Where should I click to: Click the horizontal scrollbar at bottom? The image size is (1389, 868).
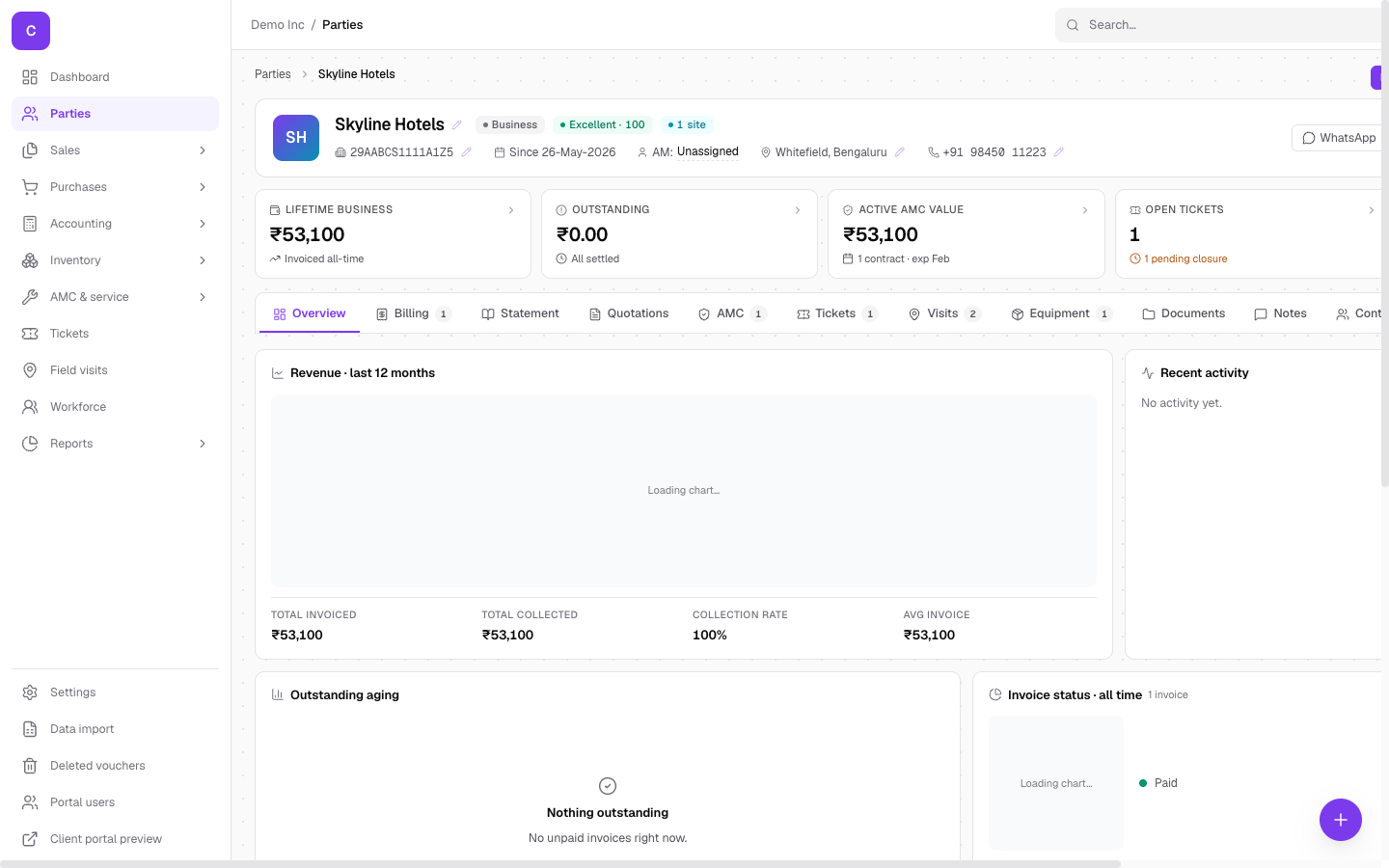coord(560,864)
